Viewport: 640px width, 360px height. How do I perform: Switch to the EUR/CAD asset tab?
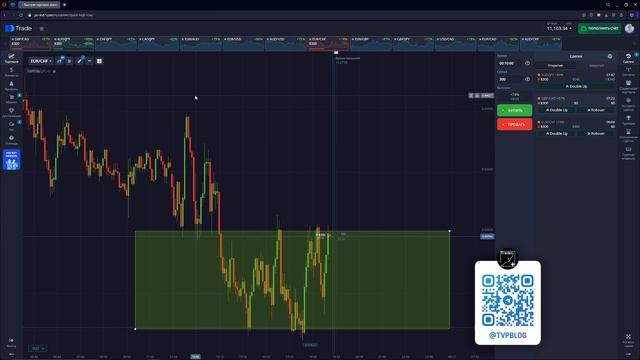(498, 43)
